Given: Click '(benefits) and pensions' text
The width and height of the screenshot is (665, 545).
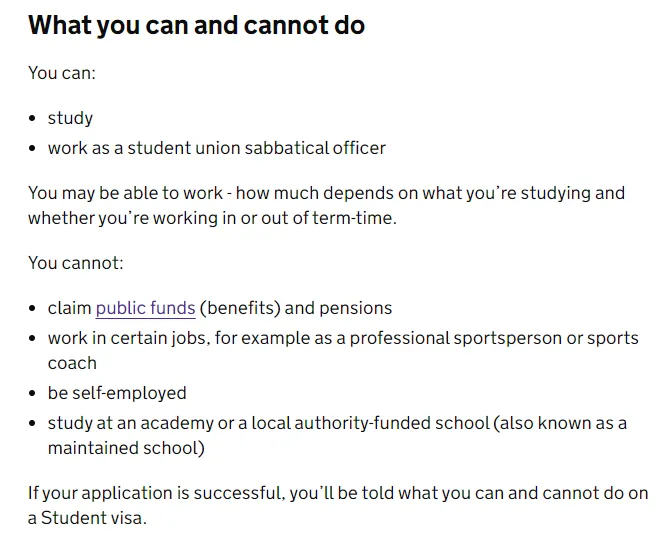Looking at the screenshot, I should pos(296,308).
